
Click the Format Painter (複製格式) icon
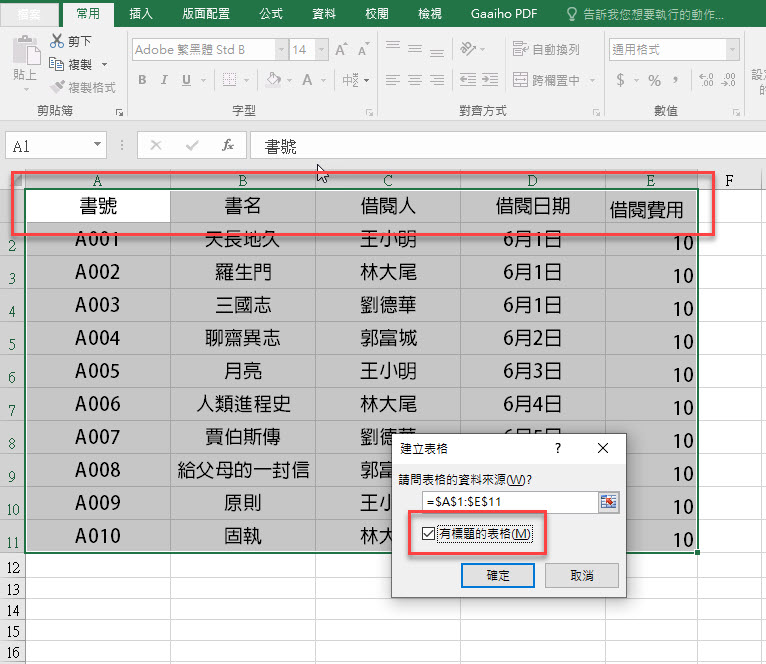[57, 88]
